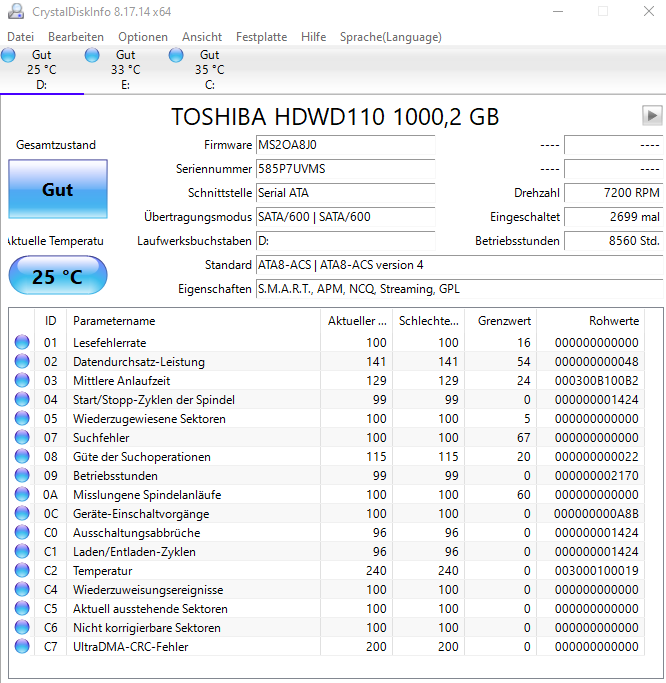Screen dimensions: 666x683
Task: Select the UltraDMA-CRC-Fehler parameter name
Action: click(131, 647)
